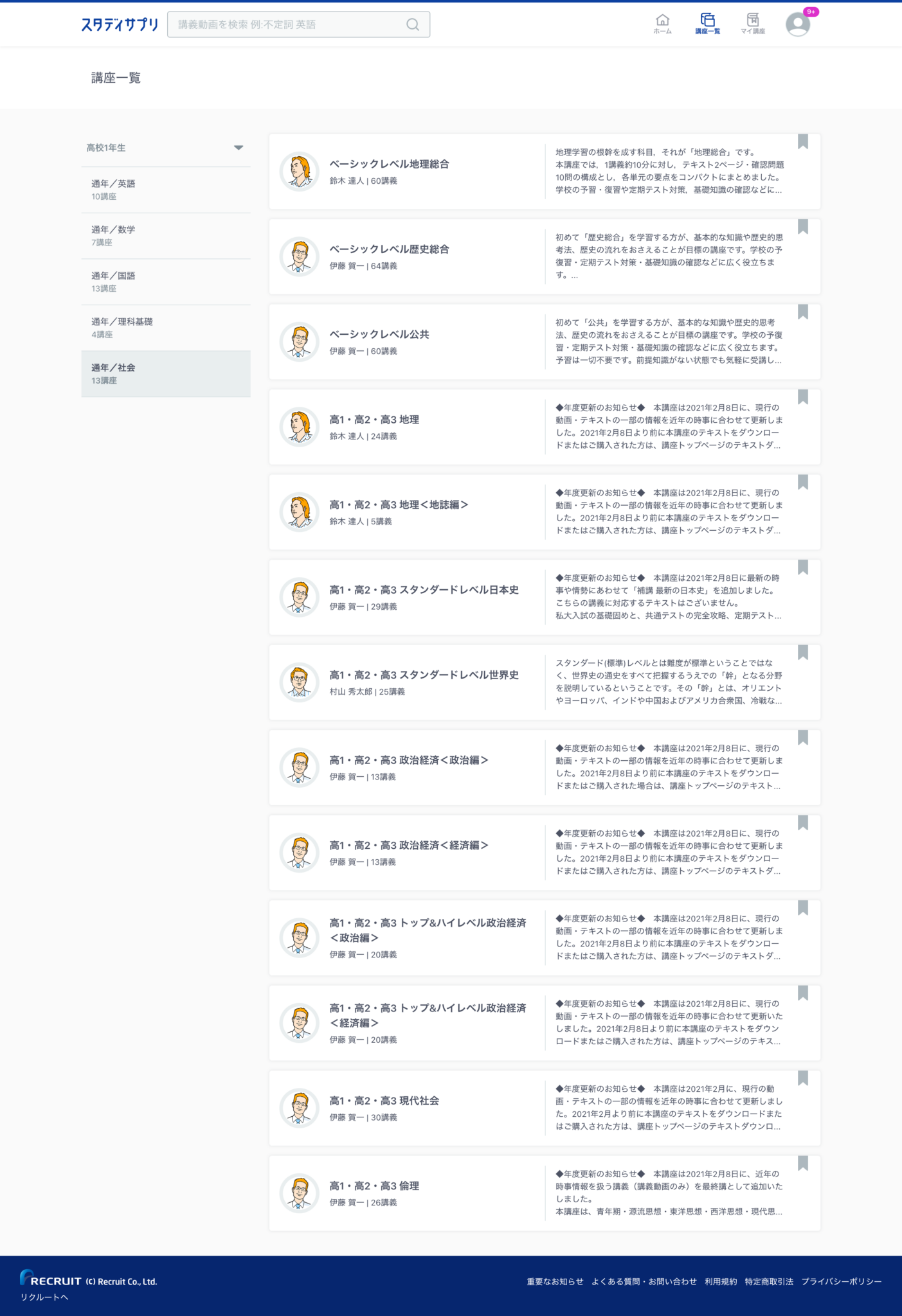Click the RECRUIT logo in the footer
The height and width of the screenshot is (1316, 902).
click(x=51, y=1278)
